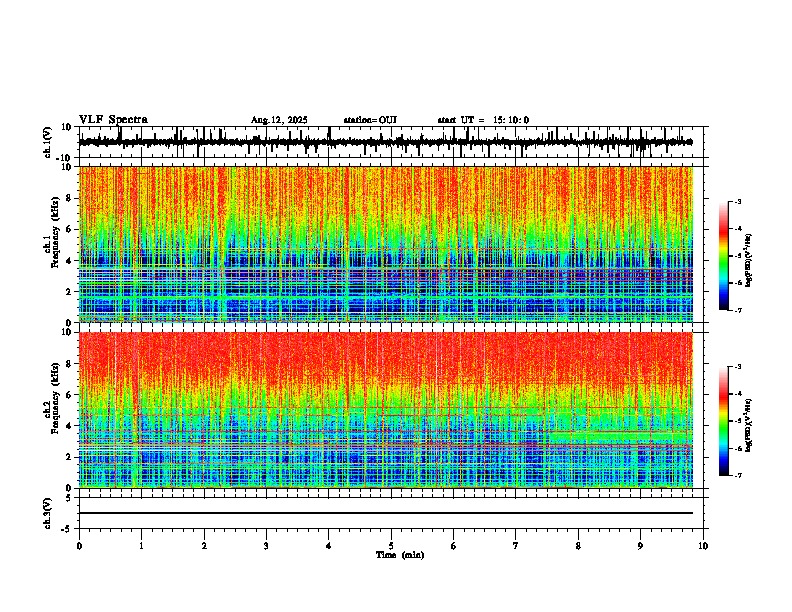Click the '-3' label on ch.1 color bar
792x612 pixels.
click(x=737, y=202)
